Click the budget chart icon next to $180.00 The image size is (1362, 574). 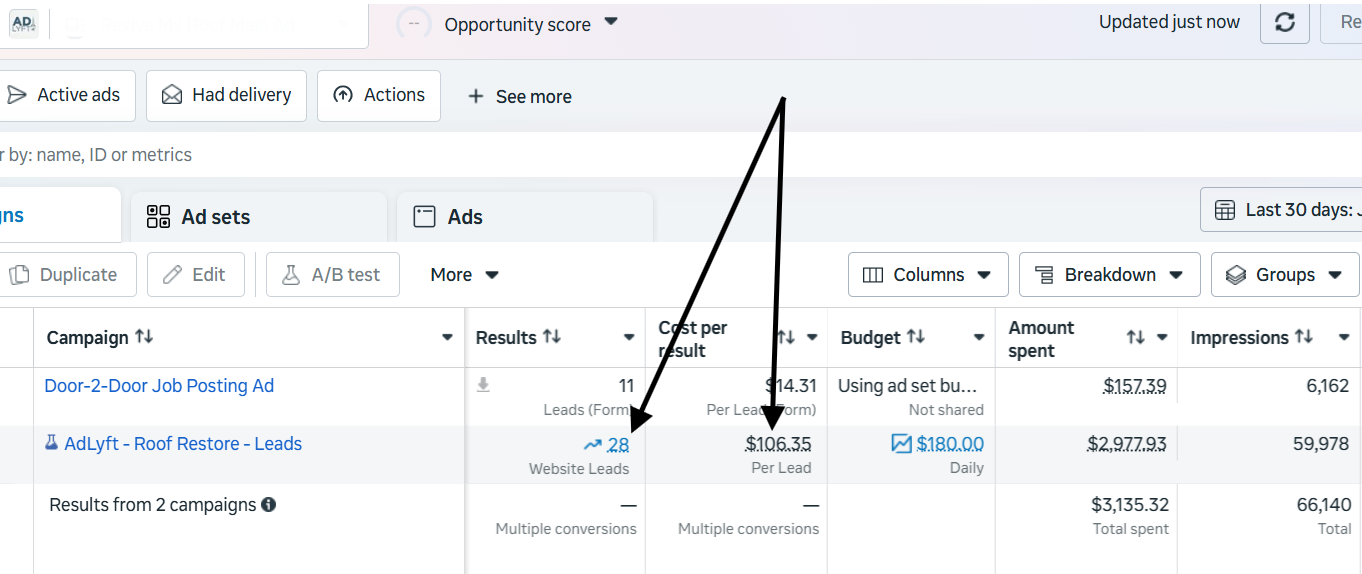[902, 444]
